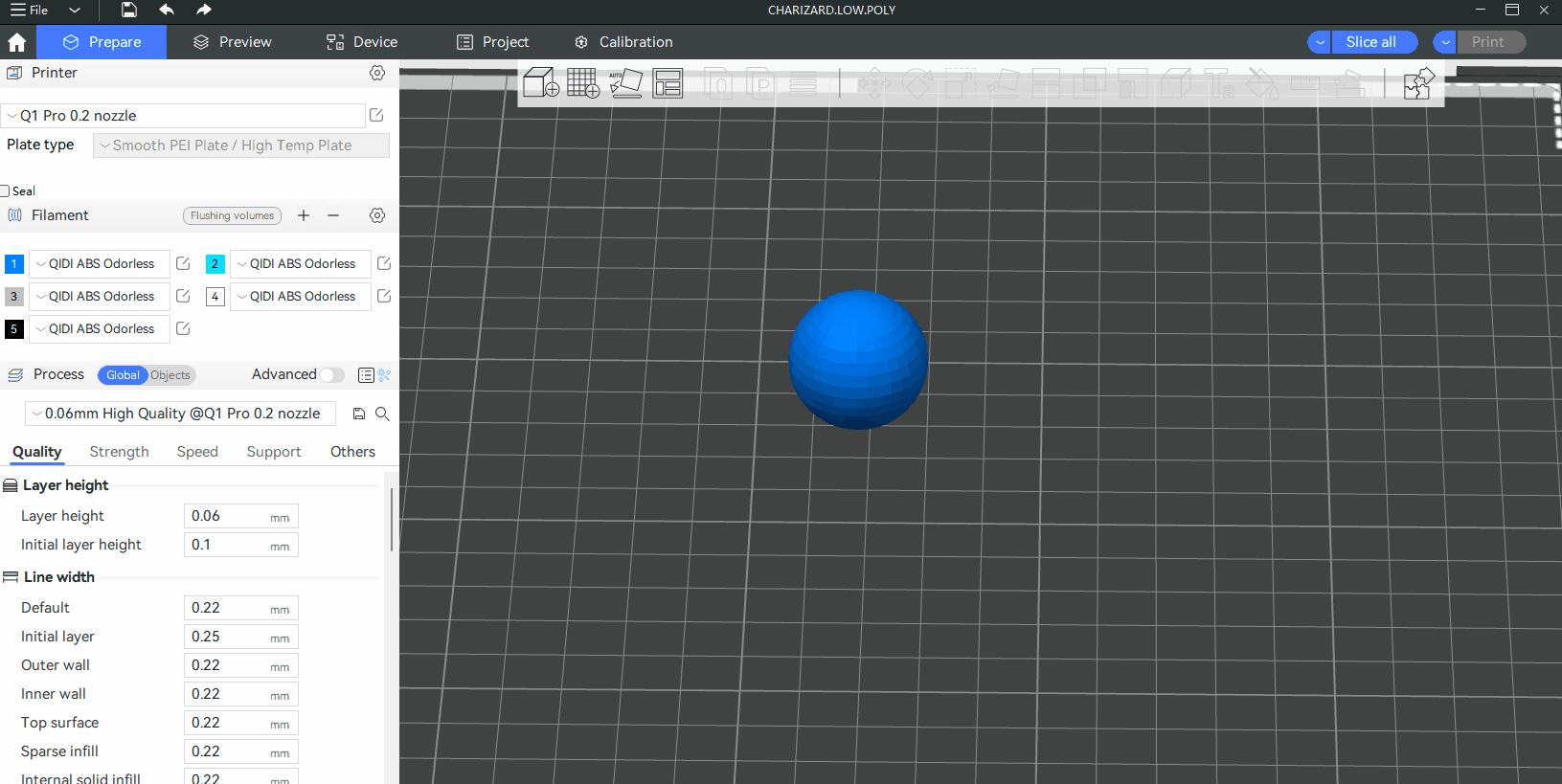Expand the 0.06mm High Quality preset dropdown
This screenshot has width=1562, height=784.
coord(180,414)
